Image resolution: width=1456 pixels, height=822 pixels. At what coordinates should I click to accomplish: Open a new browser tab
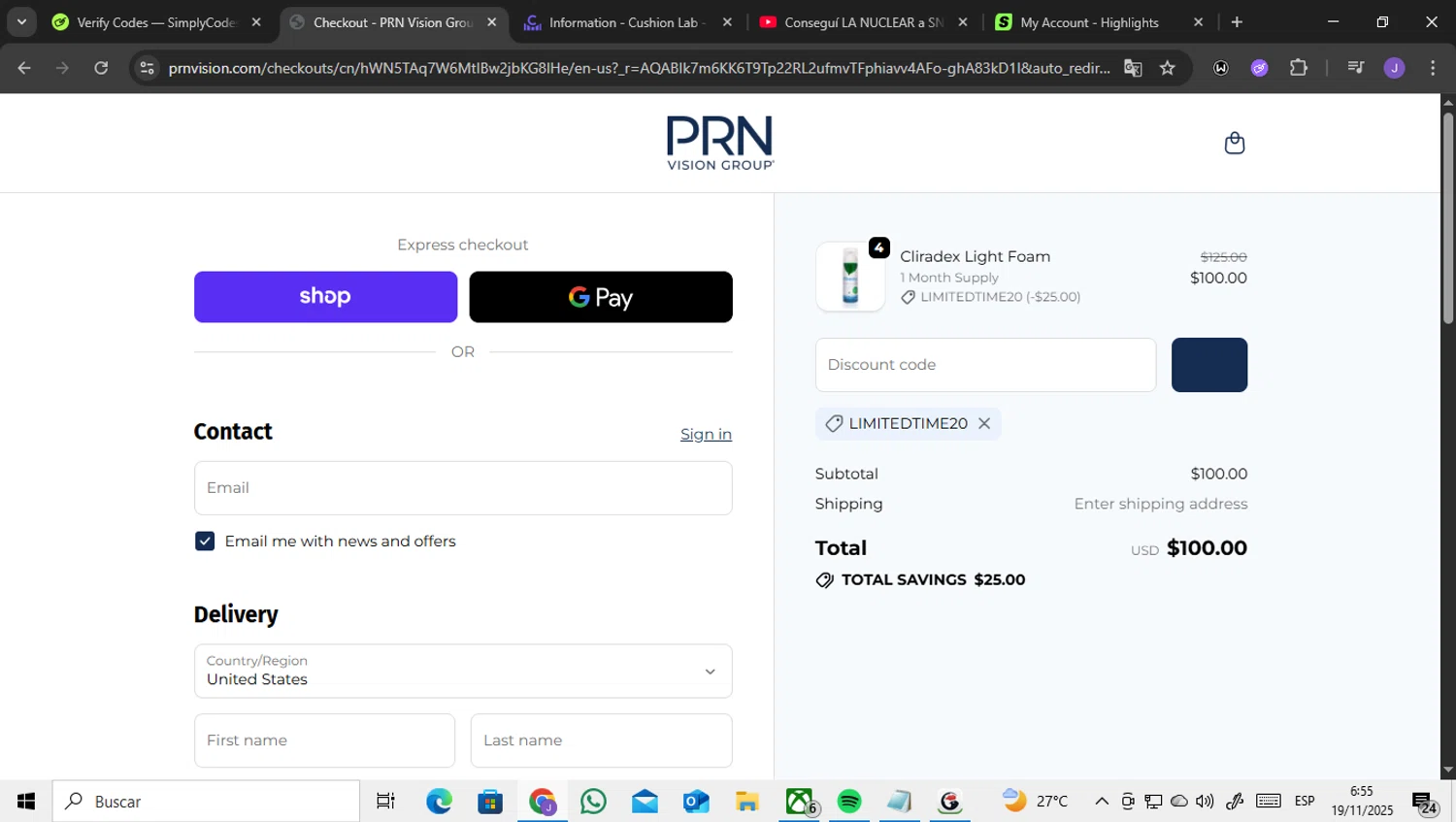1237,22
